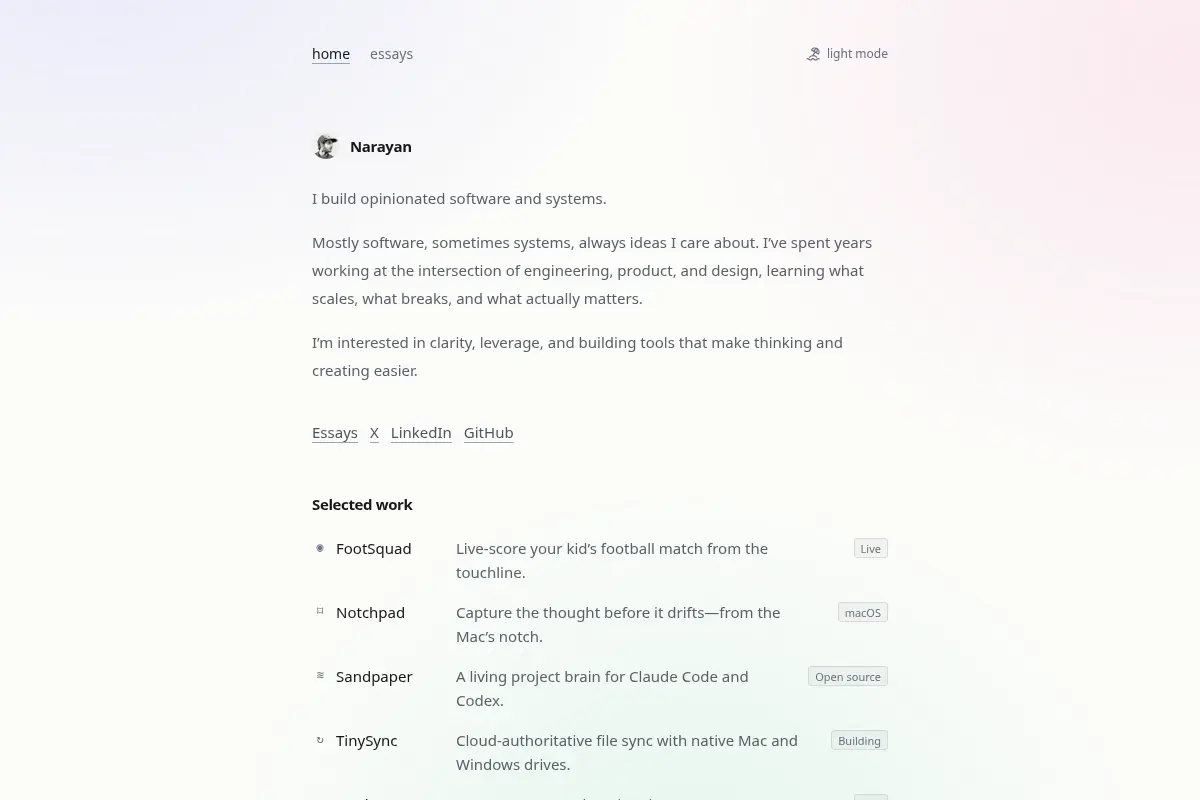Click the FootSquad round icon
This screenshot has height=800, width=1200.
[x=320, y=548]
